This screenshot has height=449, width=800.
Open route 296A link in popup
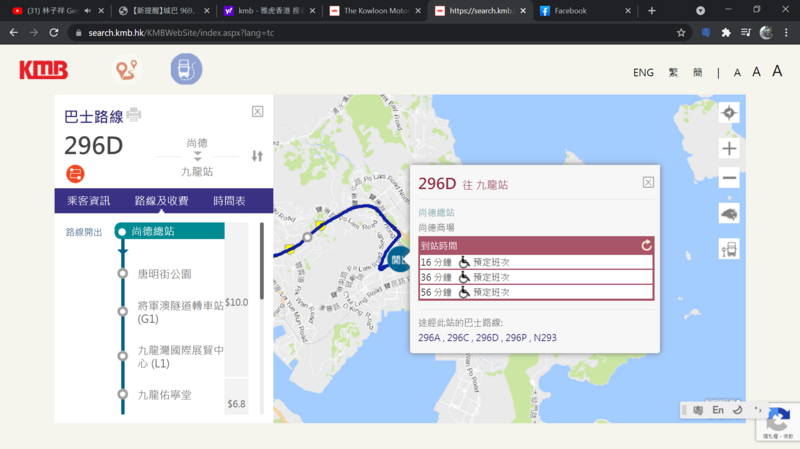coord(429,338)
